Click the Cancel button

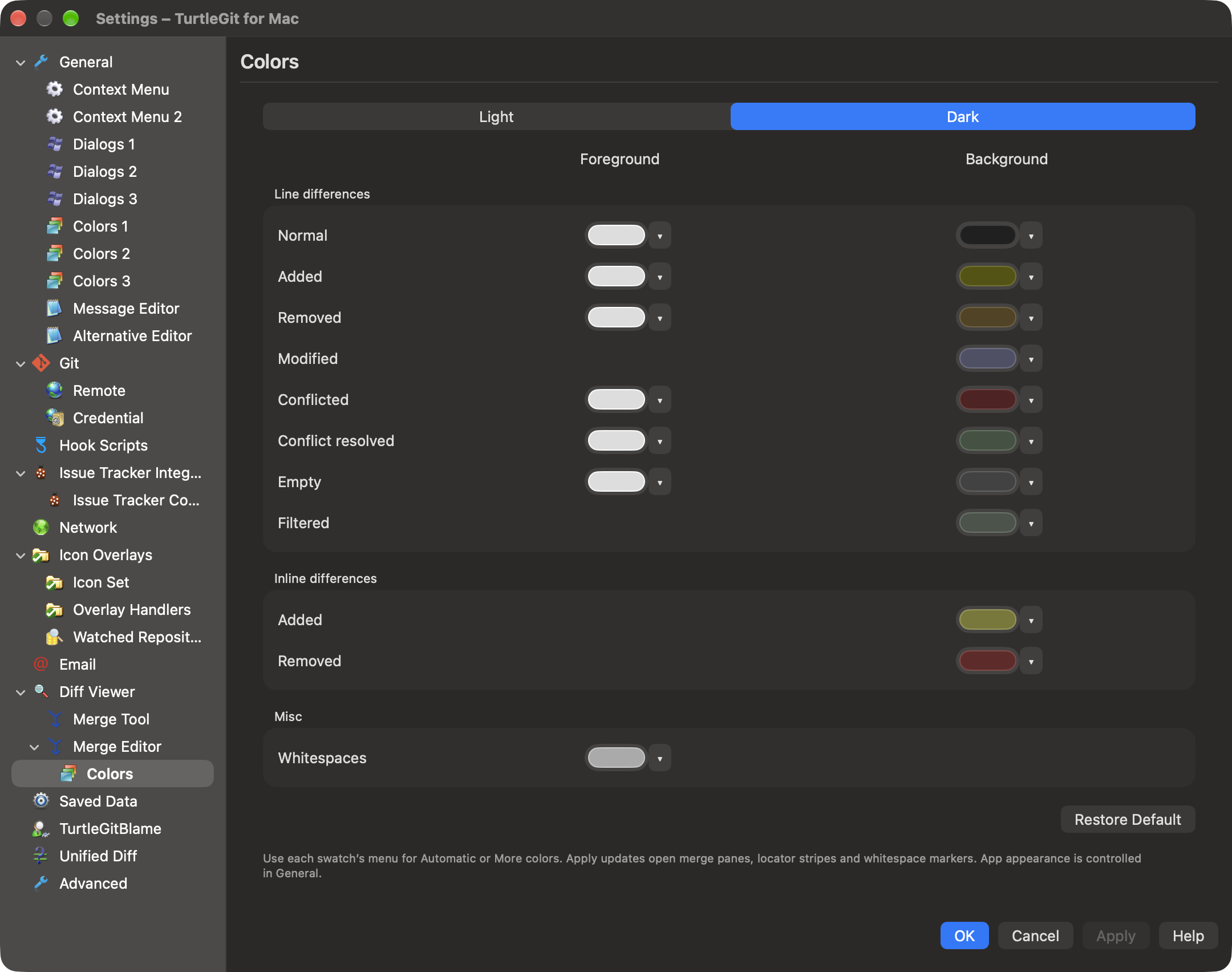[x=1035, y=935]
